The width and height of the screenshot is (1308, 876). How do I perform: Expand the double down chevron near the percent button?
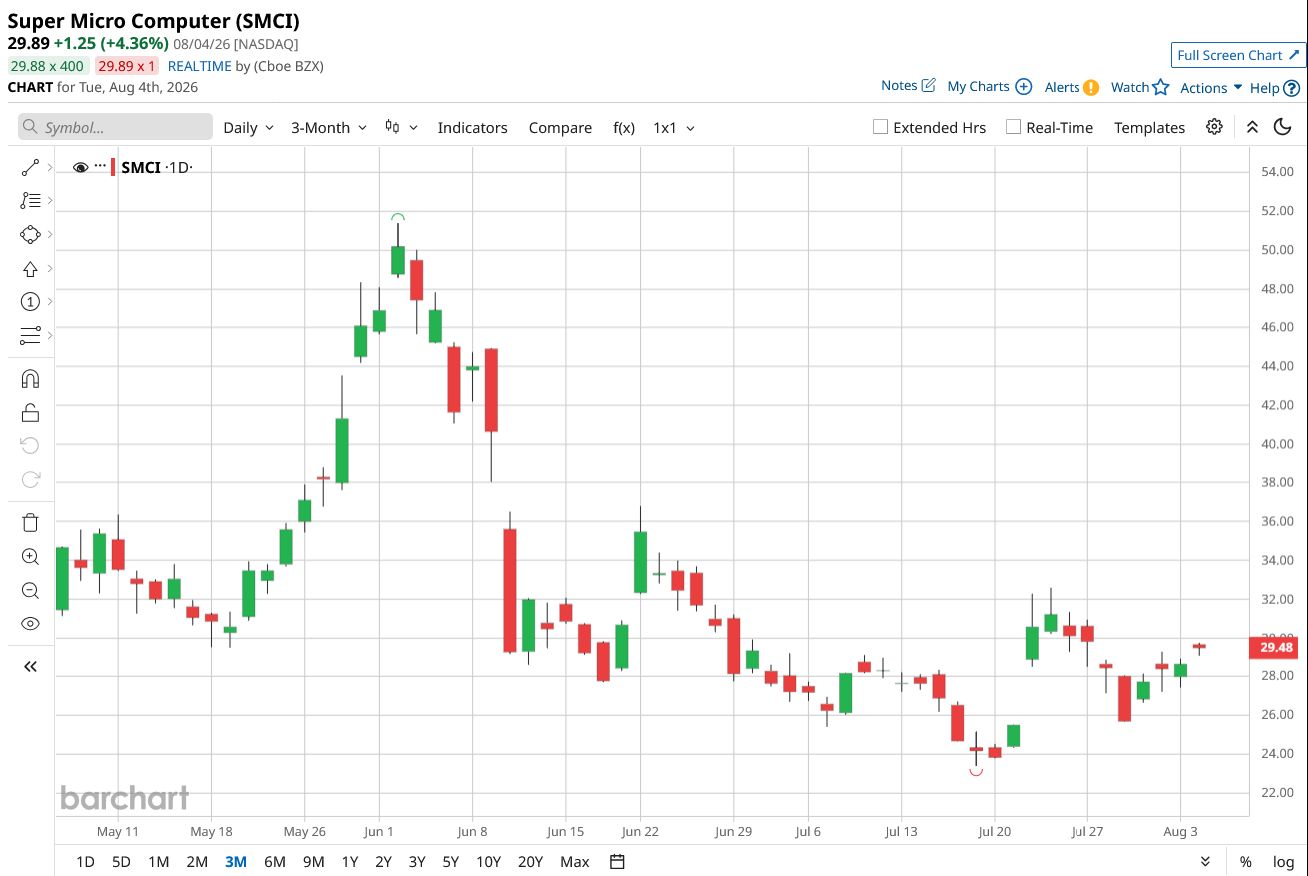pyautogui.click(x=1205, y=861)
